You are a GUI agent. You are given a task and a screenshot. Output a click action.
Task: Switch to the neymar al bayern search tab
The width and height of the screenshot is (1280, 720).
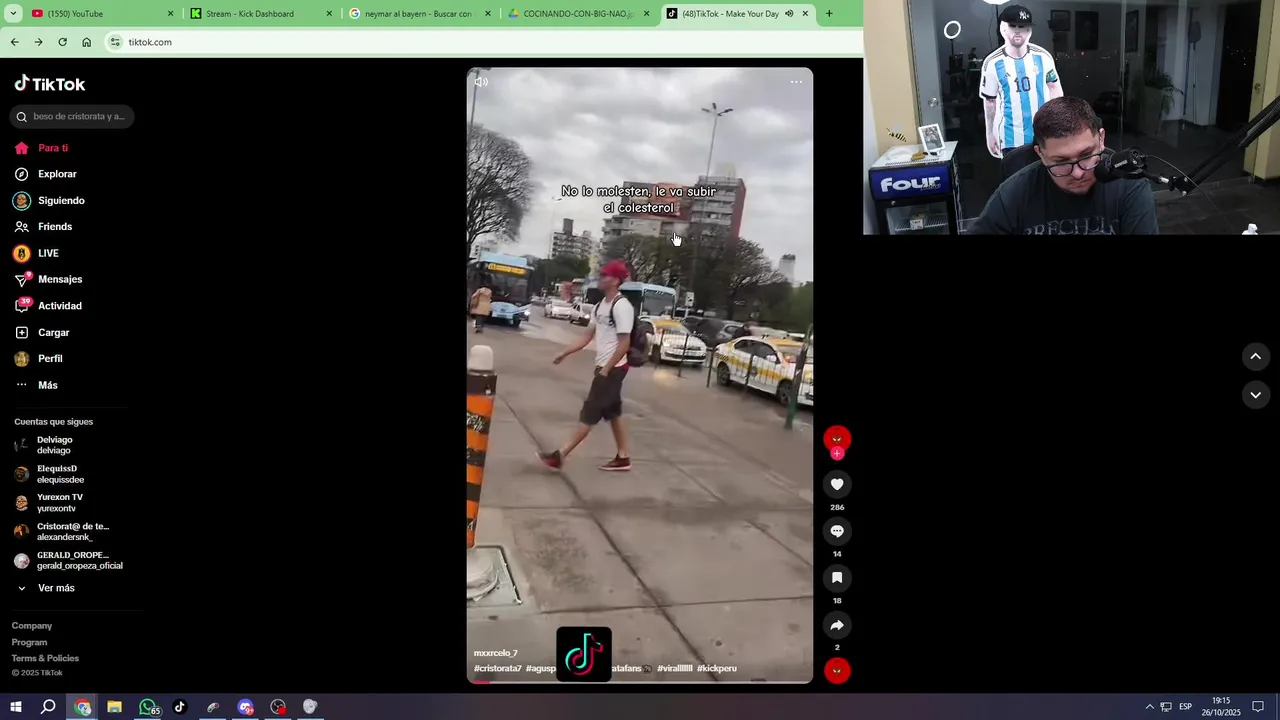tap(418, 14)
